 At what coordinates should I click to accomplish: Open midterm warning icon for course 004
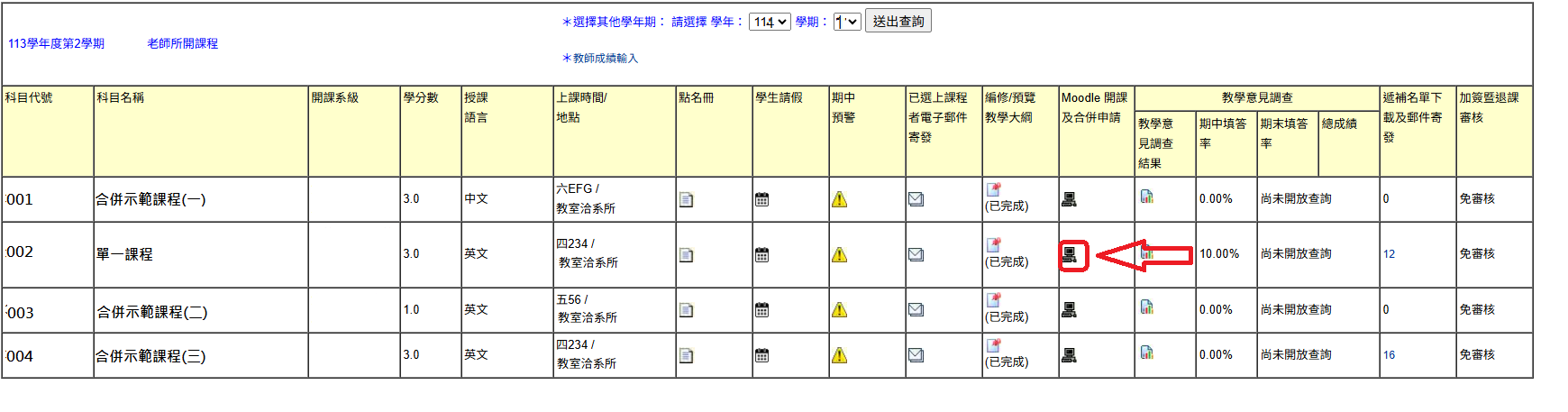click(x=839, y=355)
